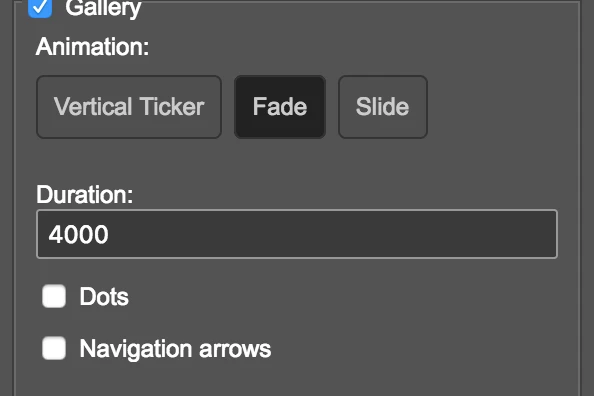Disable the Gallery option via its blue checkmark
This screenshot has width=594, height=396.
click(x=40, y=7)
